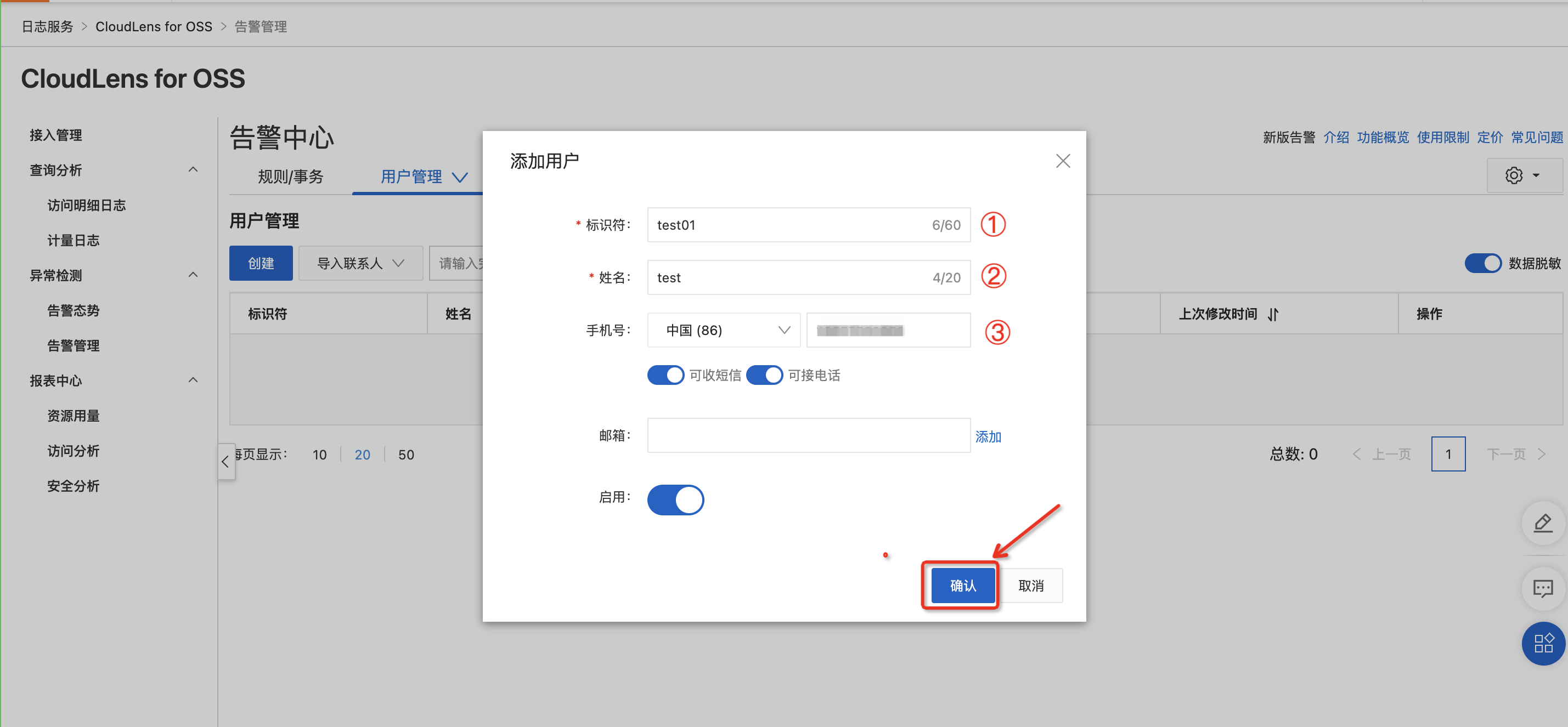This screenshot has height=727, width=1568.
Task: Open 告警态势 in the sidebar
Action: [73, 310]
